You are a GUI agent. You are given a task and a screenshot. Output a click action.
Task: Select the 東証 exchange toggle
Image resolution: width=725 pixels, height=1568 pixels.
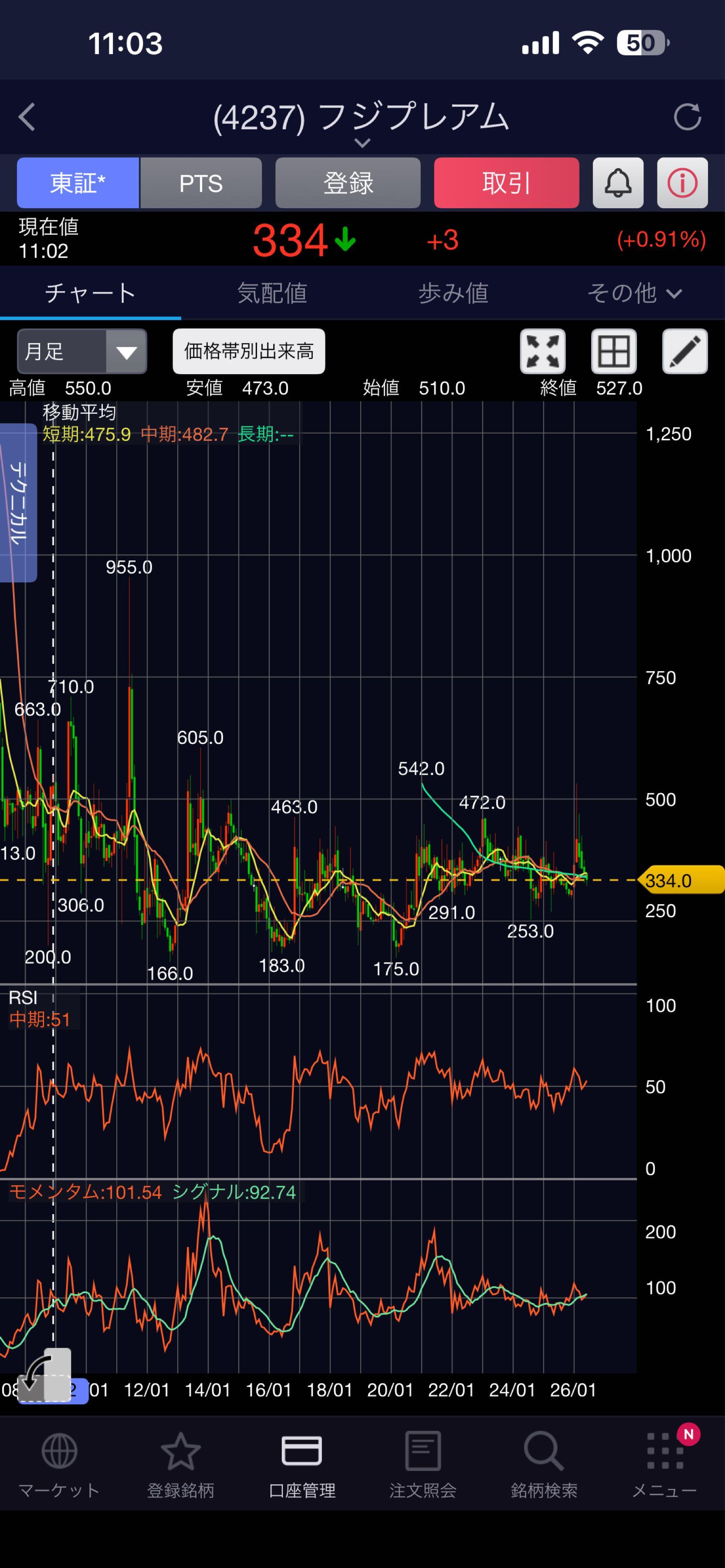[x=78, y=182]
